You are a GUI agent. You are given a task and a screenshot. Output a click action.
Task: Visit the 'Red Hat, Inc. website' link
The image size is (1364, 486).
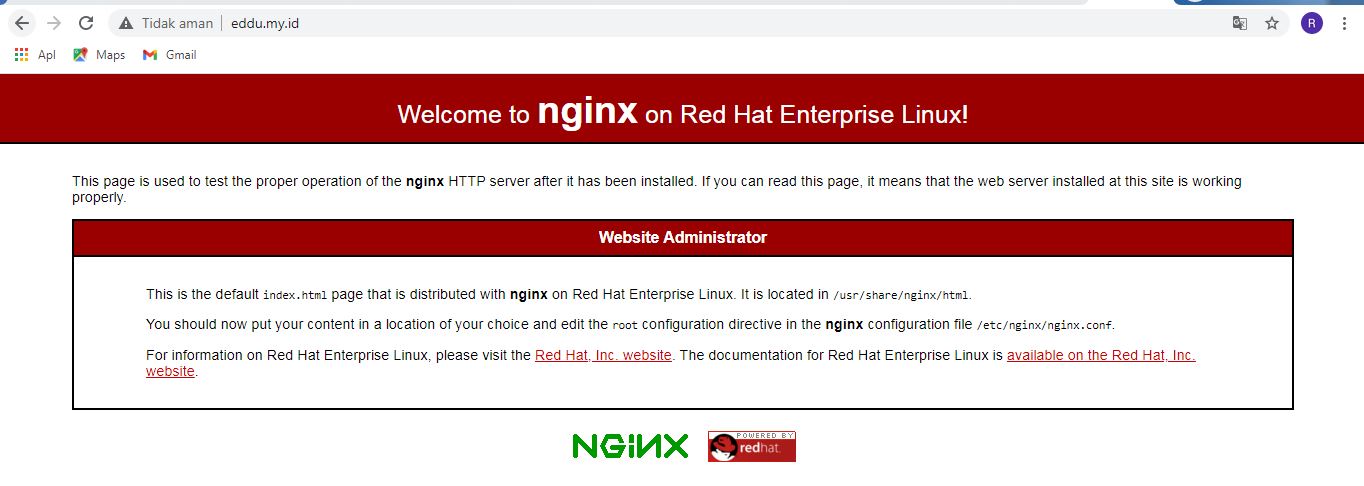click(603, 355)
